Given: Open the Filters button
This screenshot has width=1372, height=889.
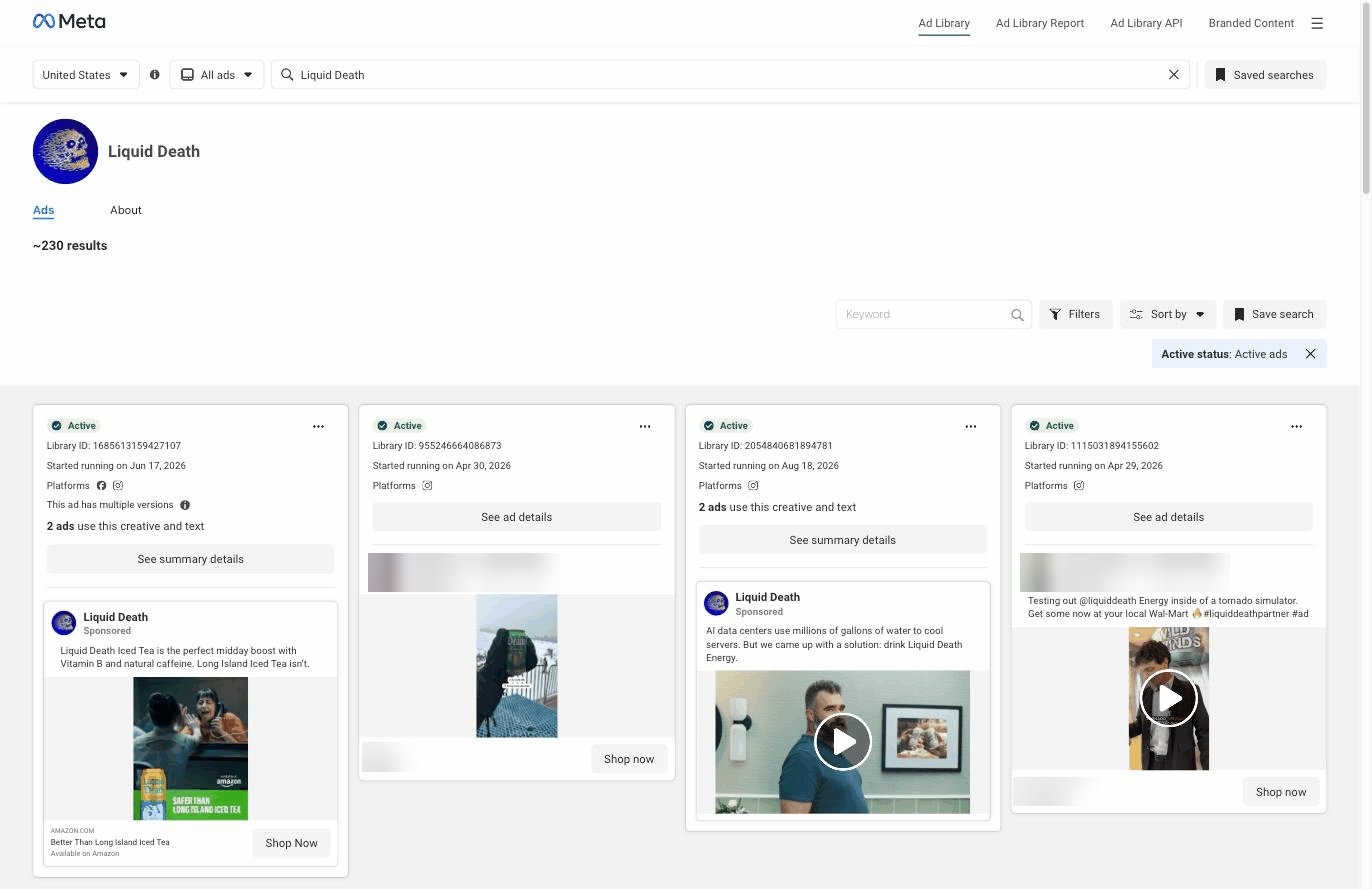Looking at the screenshot, I should pyautogui.click(x=1075, y=314).
